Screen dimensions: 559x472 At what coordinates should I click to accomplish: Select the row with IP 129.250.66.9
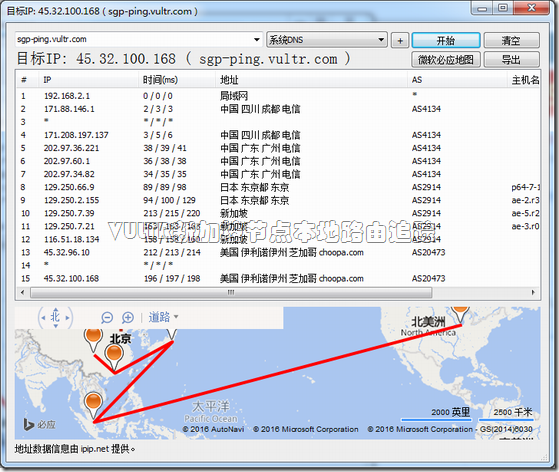pos(278,187)
